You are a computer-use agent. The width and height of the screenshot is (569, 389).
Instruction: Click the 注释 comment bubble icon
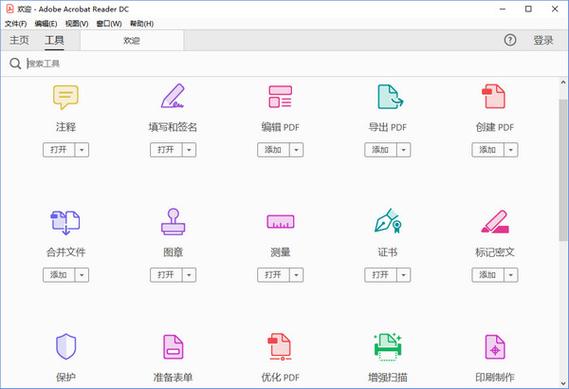point(66,97)
